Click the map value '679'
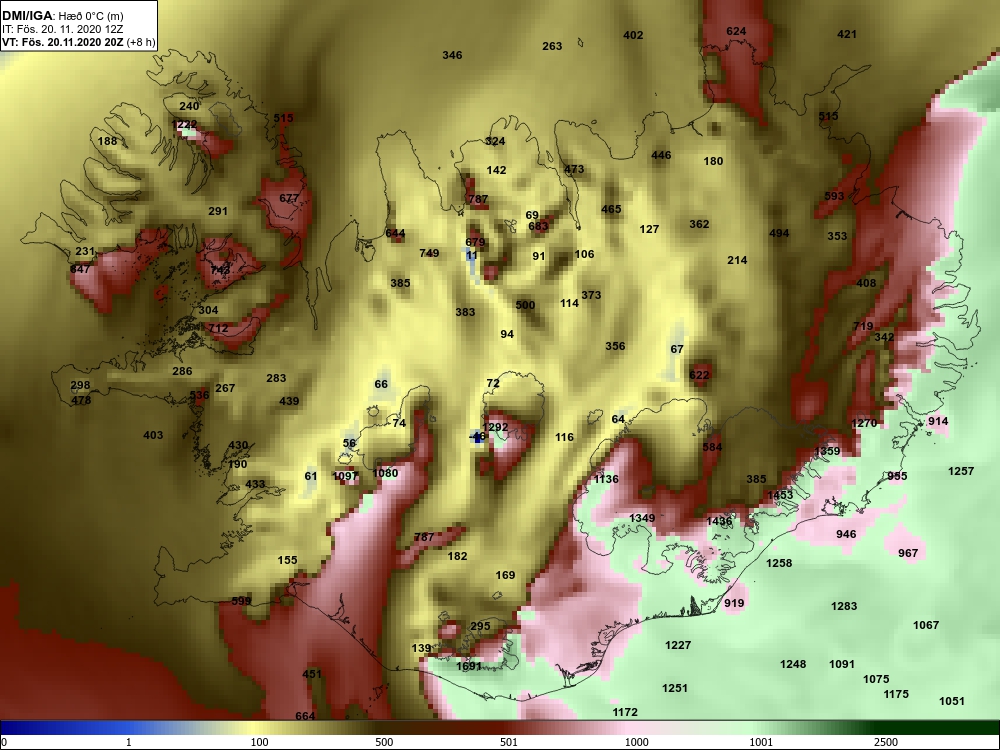 click(x=475, y=242)
